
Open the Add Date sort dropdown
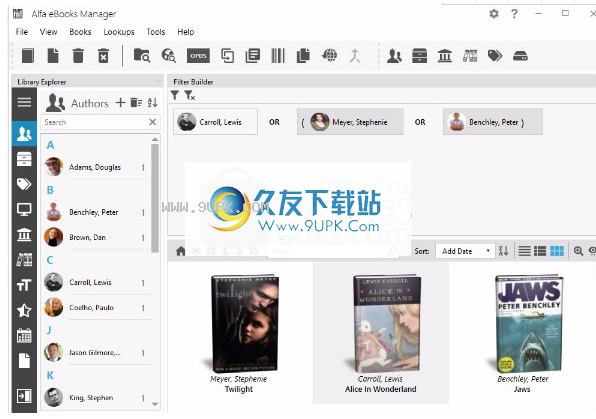(465, 251)
